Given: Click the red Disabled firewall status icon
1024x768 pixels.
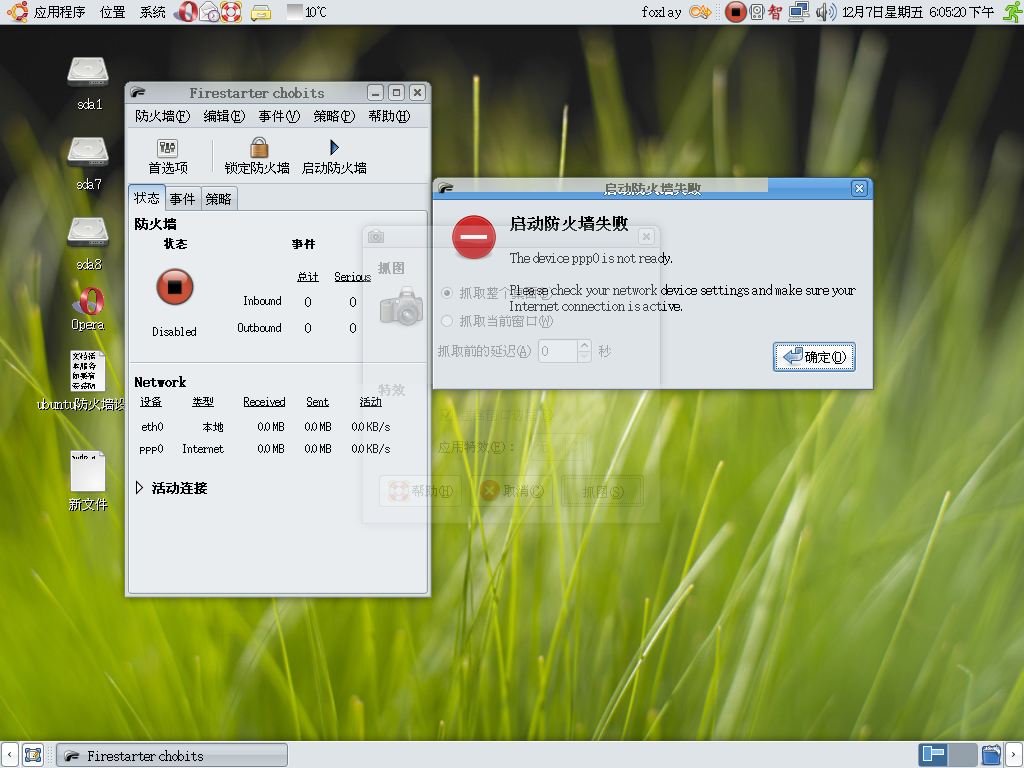Looking at the screenshot, I should tap(174, 287).
